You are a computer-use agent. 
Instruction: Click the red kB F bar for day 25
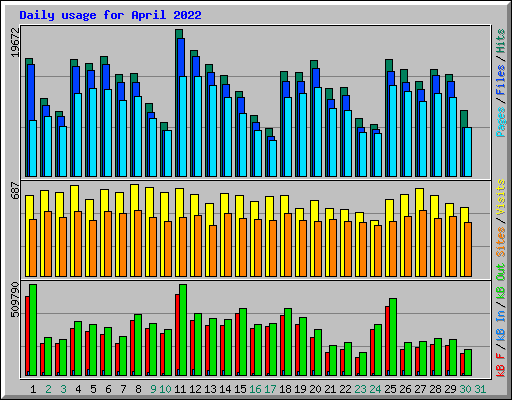tap(387, 341)
